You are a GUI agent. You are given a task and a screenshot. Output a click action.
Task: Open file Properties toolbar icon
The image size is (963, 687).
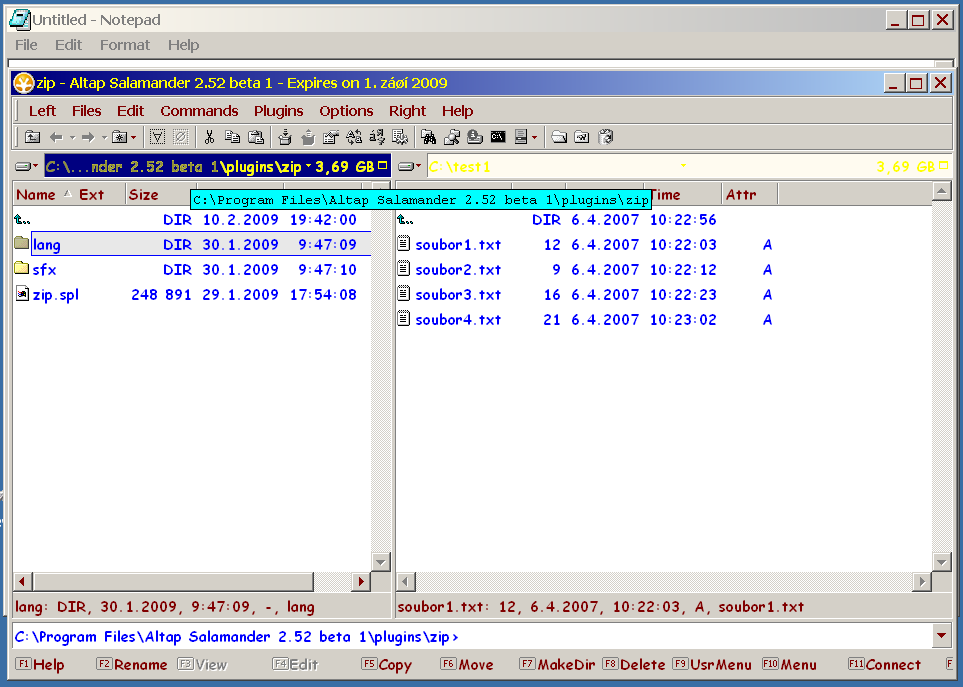click(x=331, y=137)
